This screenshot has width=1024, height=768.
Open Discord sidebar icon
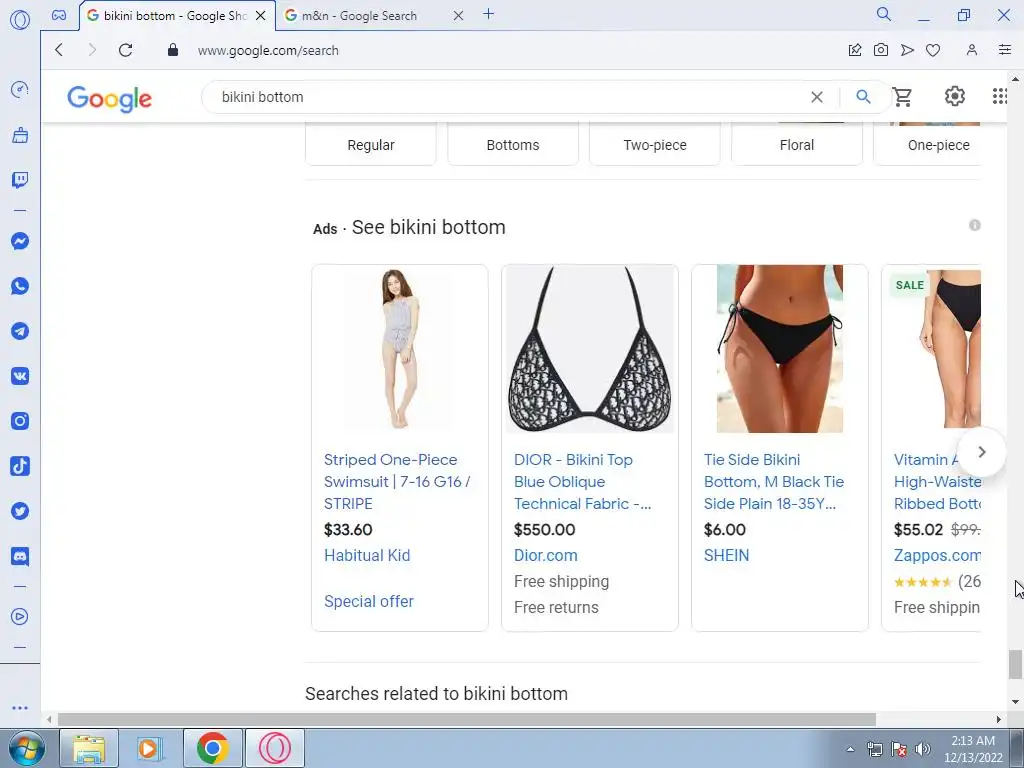[x=20, y=556]
